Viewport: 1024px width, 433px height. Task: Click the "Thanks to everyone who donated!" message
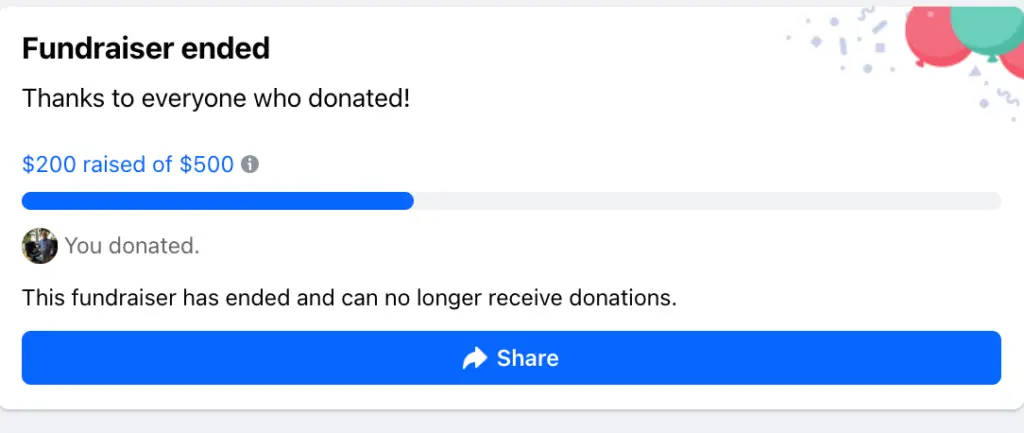coord(216,99)
